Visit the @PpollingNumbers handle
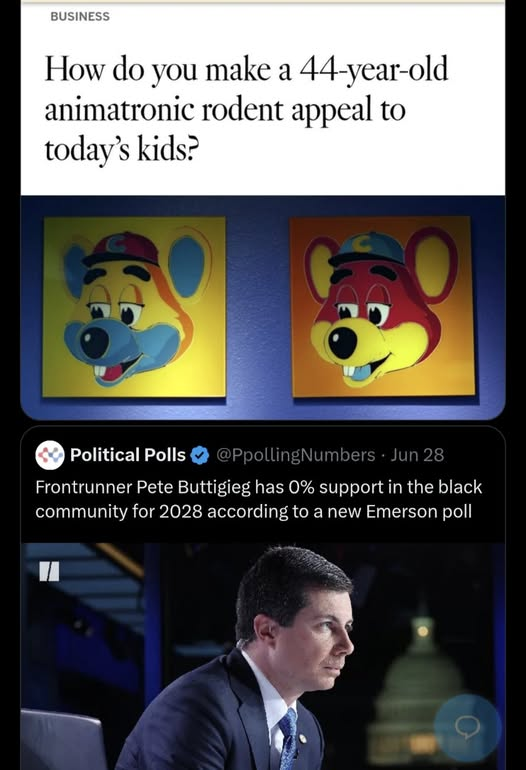 point(296,455)
